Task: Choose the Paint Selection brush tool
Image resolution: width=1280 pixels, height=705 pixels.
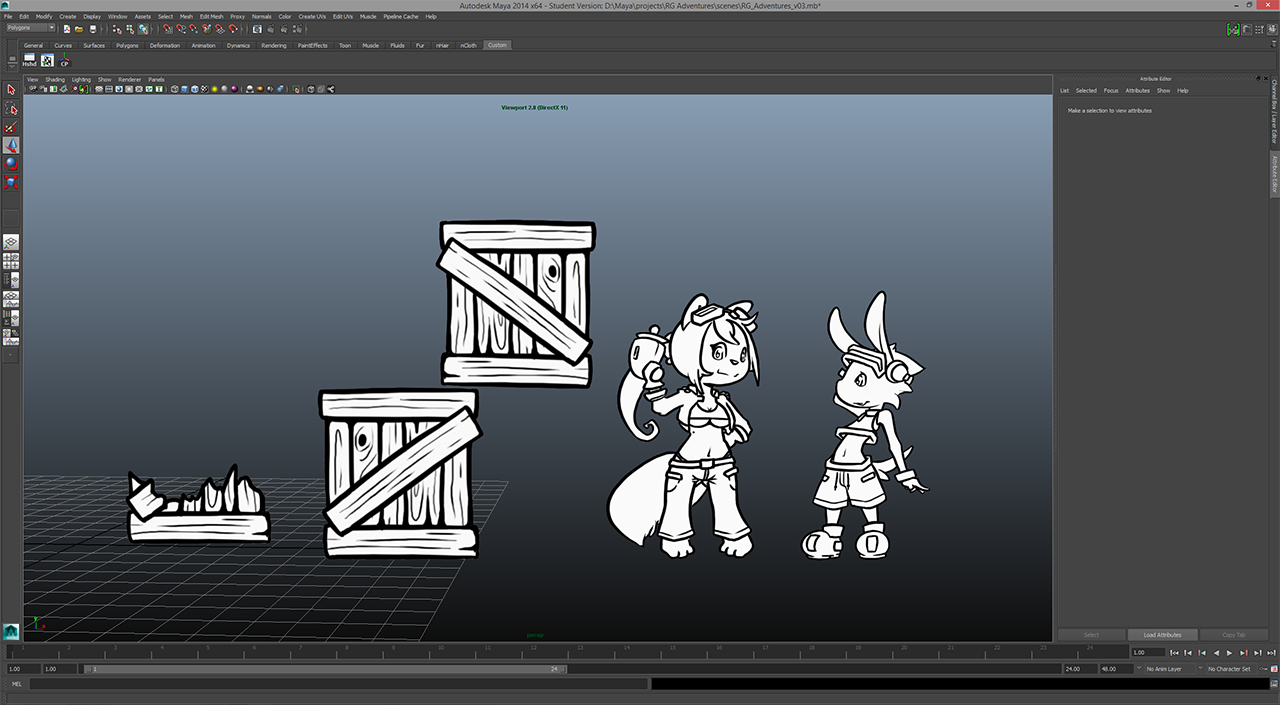Action: [x=11, y=128]
